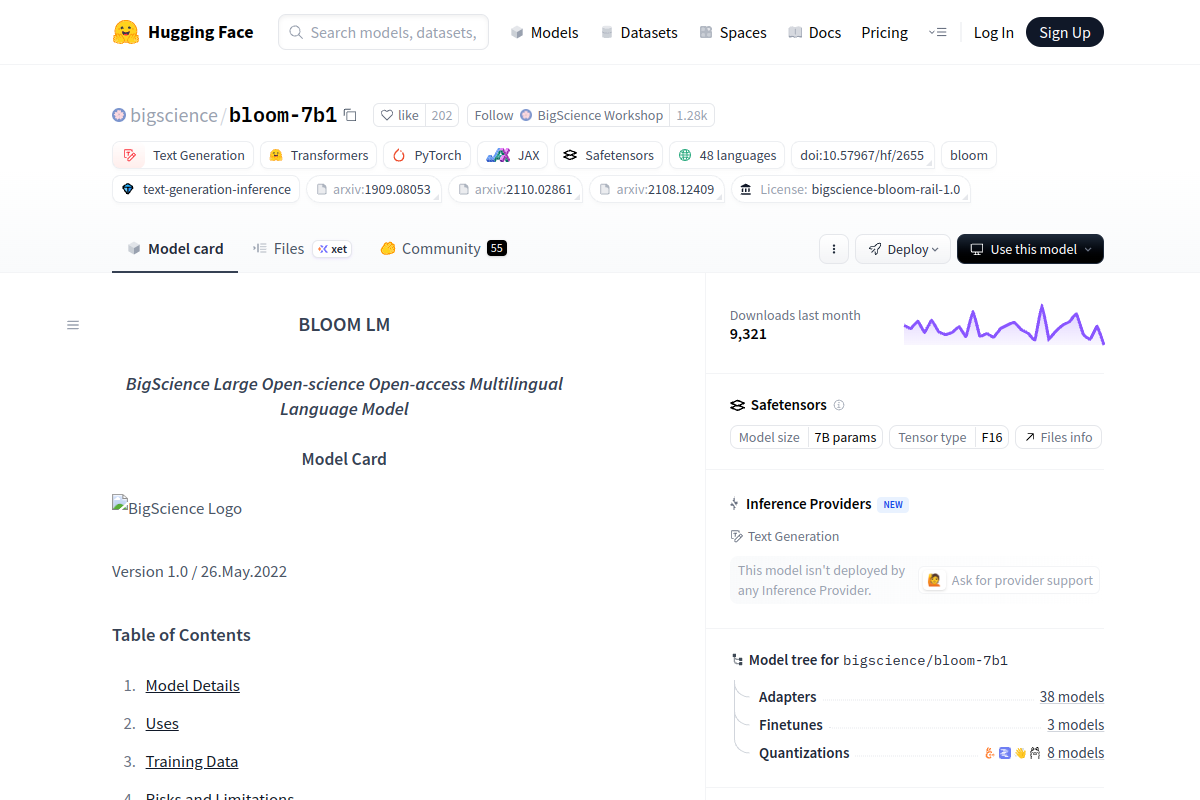Open the Community tab
The height and width of the screenshot is (800, 1200).
click(x=441, y=248)
